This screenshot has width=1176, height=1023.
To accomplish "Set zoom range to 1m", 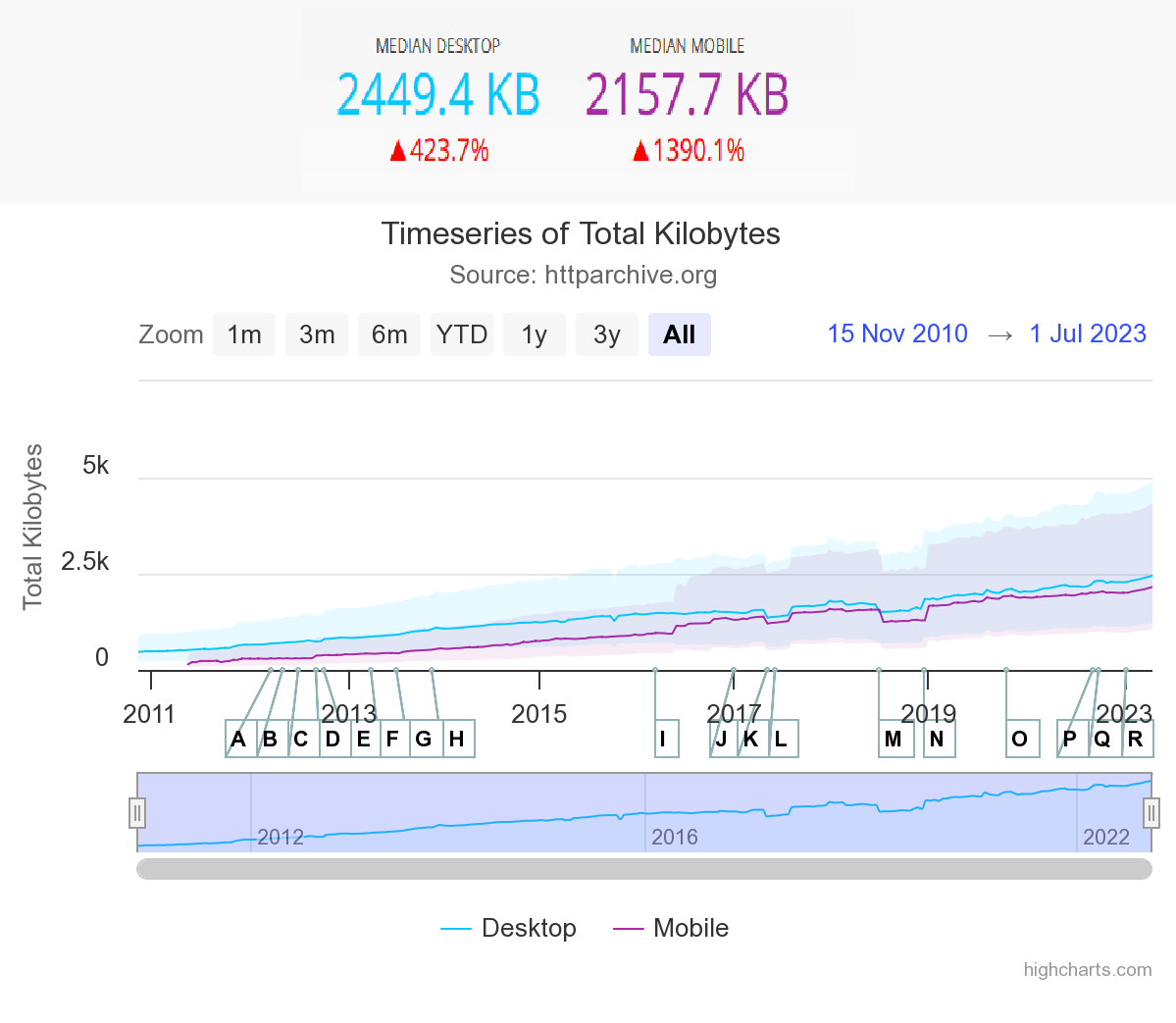I will (244, 334).
